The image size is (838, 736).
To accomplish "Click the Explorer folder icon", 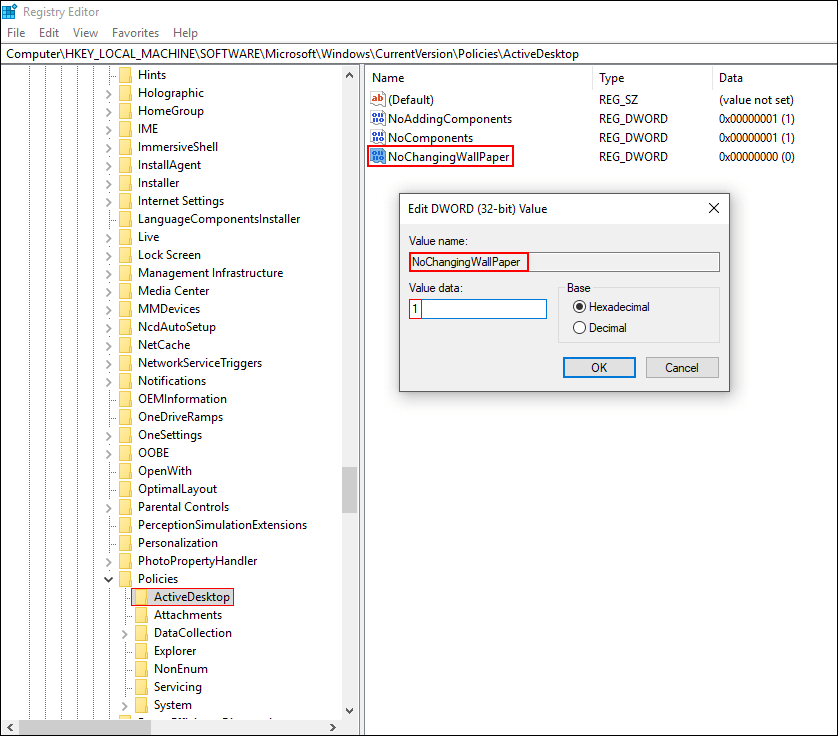I will (141, 651).
